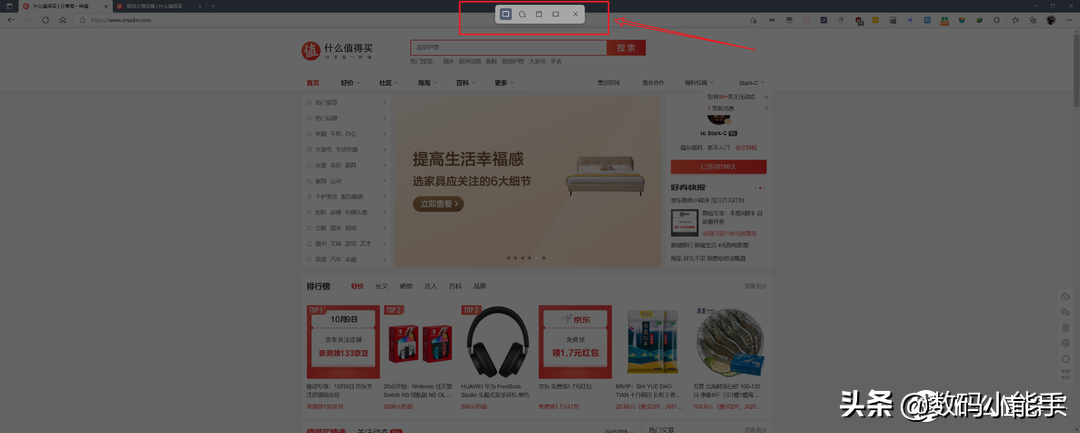Open the browser settings and more menu
Image resolution: width=1080 pixels, height=433 pixels.
(x=1067, y=20)
